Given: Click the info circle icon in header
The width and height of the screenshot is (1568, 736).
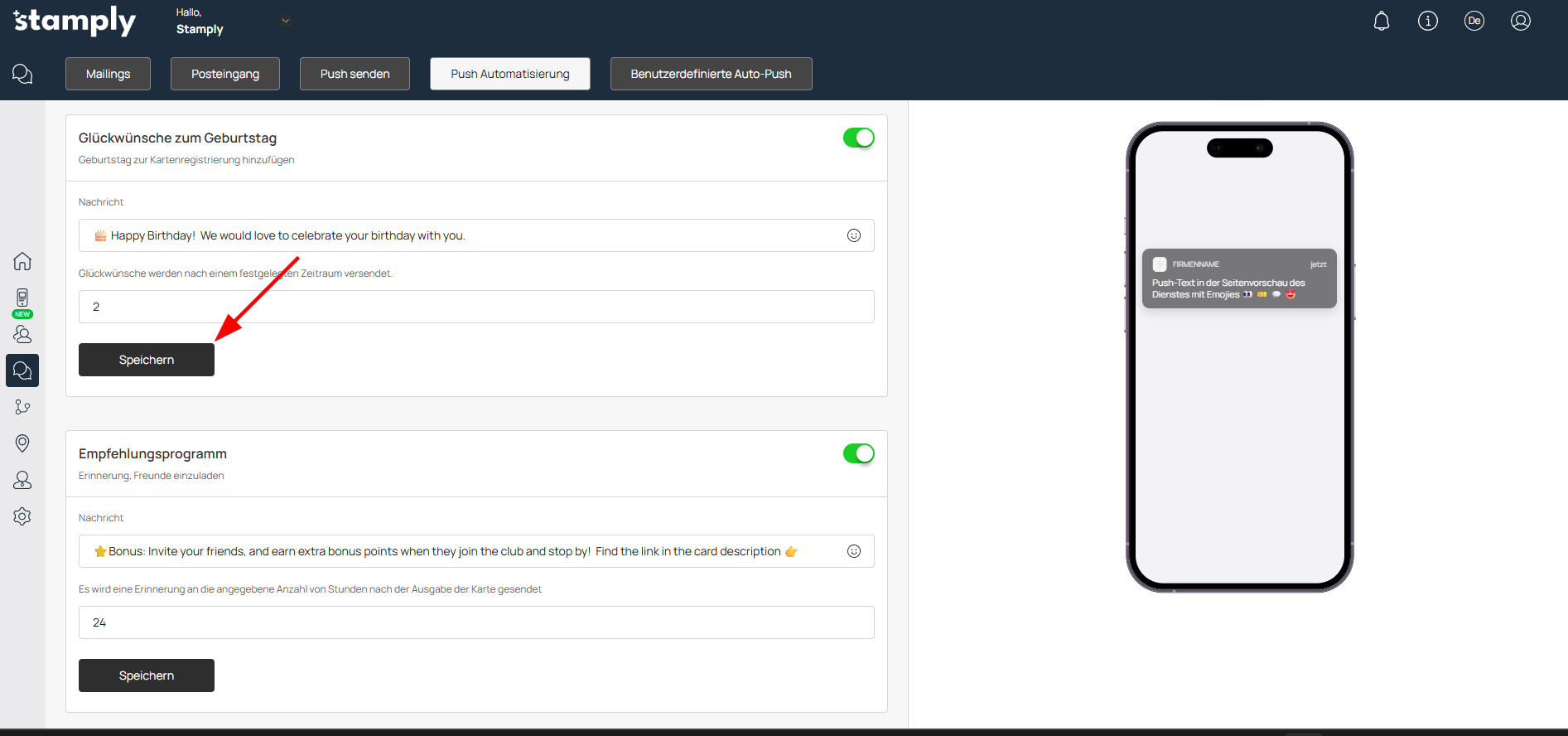Looking at the screenshot, I should coord(1427,21).
